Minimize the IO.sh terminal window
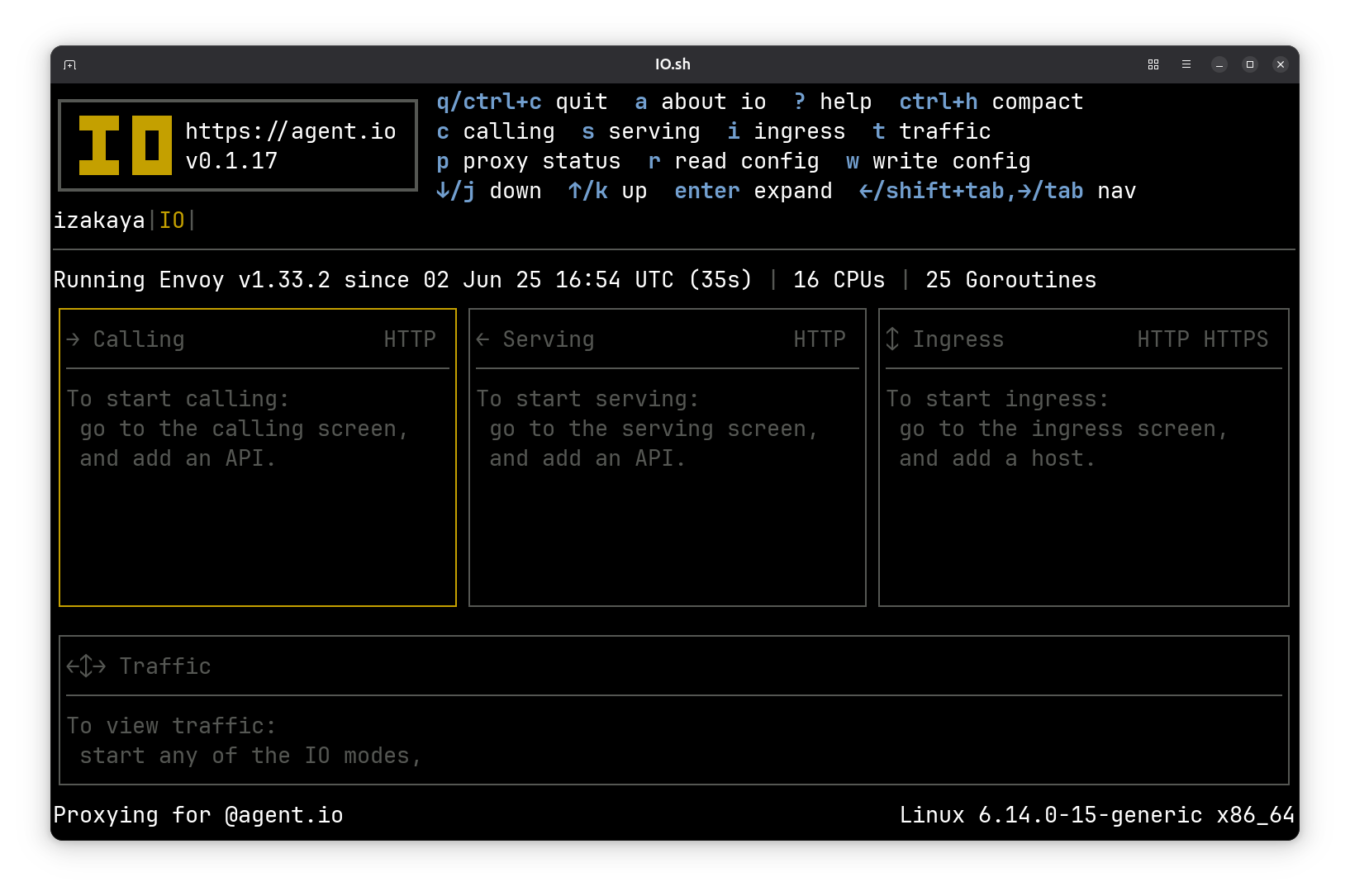The image size is (1350, 896). click(1219, 64)
